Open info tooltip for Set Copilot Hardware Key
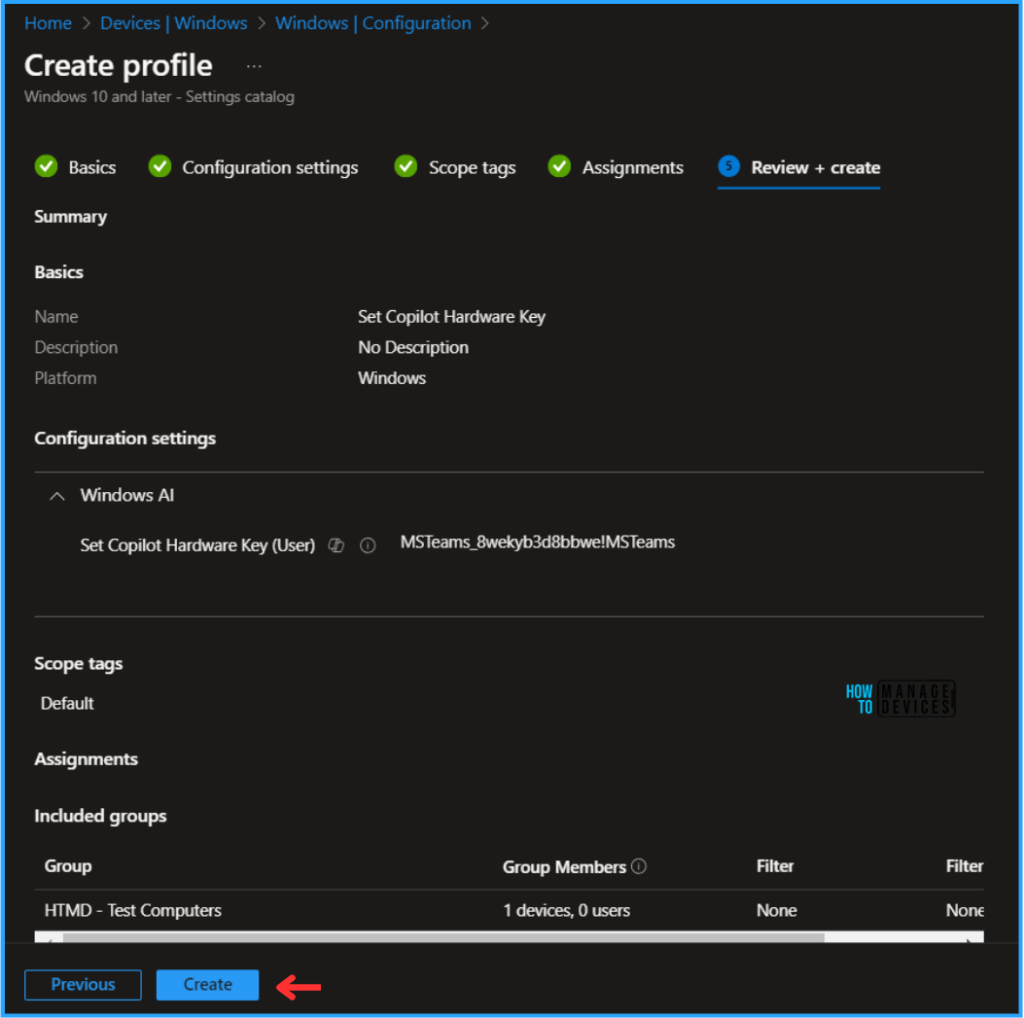 click(368, 545)
